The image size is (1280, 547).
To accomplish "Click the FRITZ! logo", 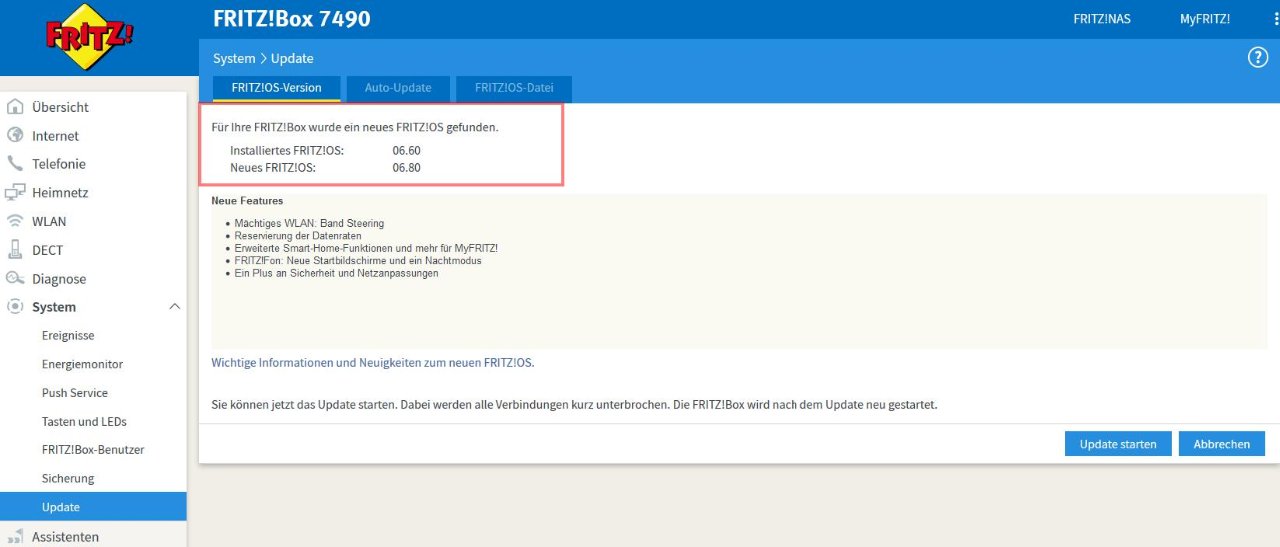I will [x=90, y=37].
